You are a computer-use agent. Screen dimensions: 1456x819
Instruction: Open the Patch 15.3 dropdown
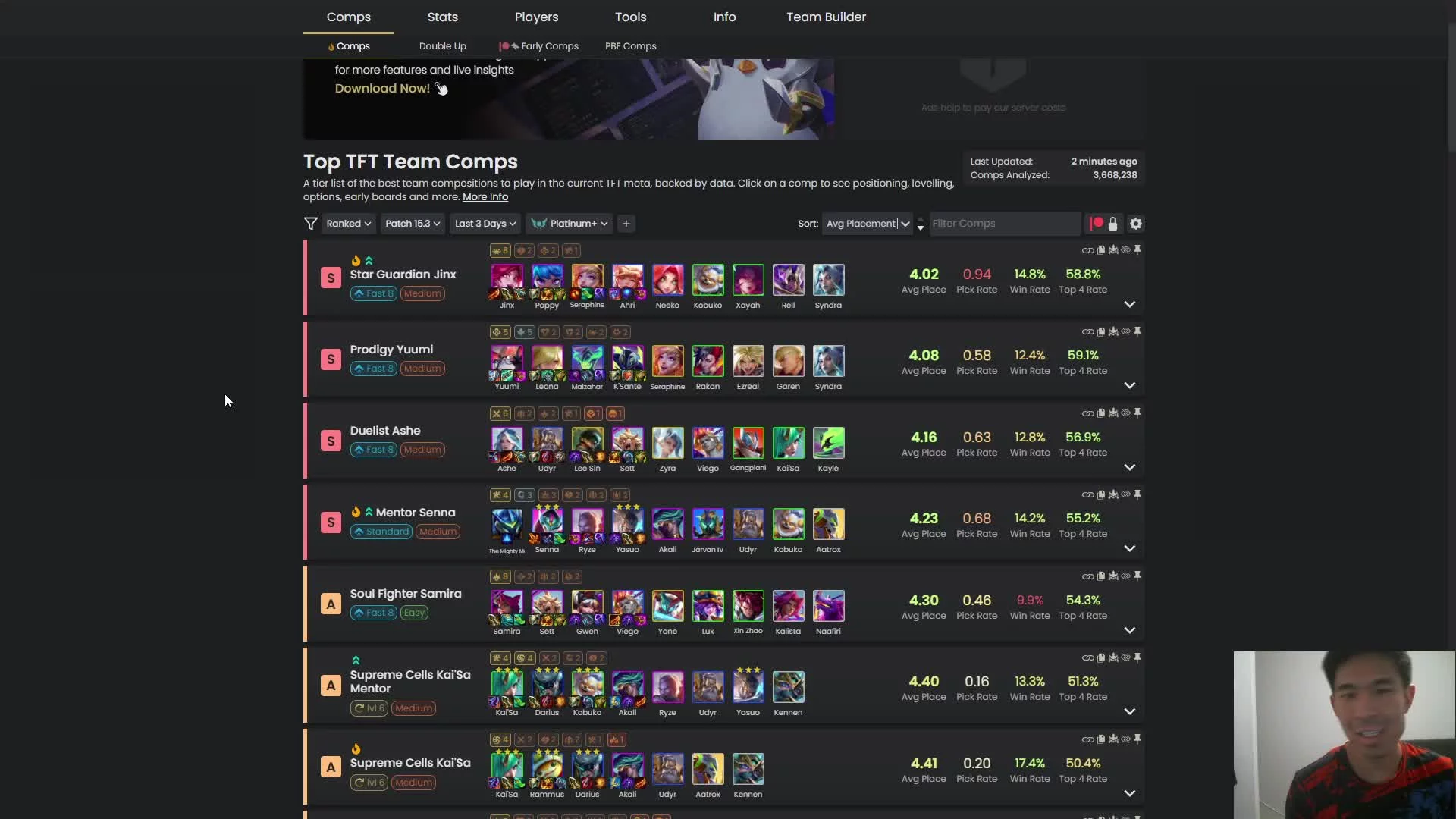(x=412, y=224)
